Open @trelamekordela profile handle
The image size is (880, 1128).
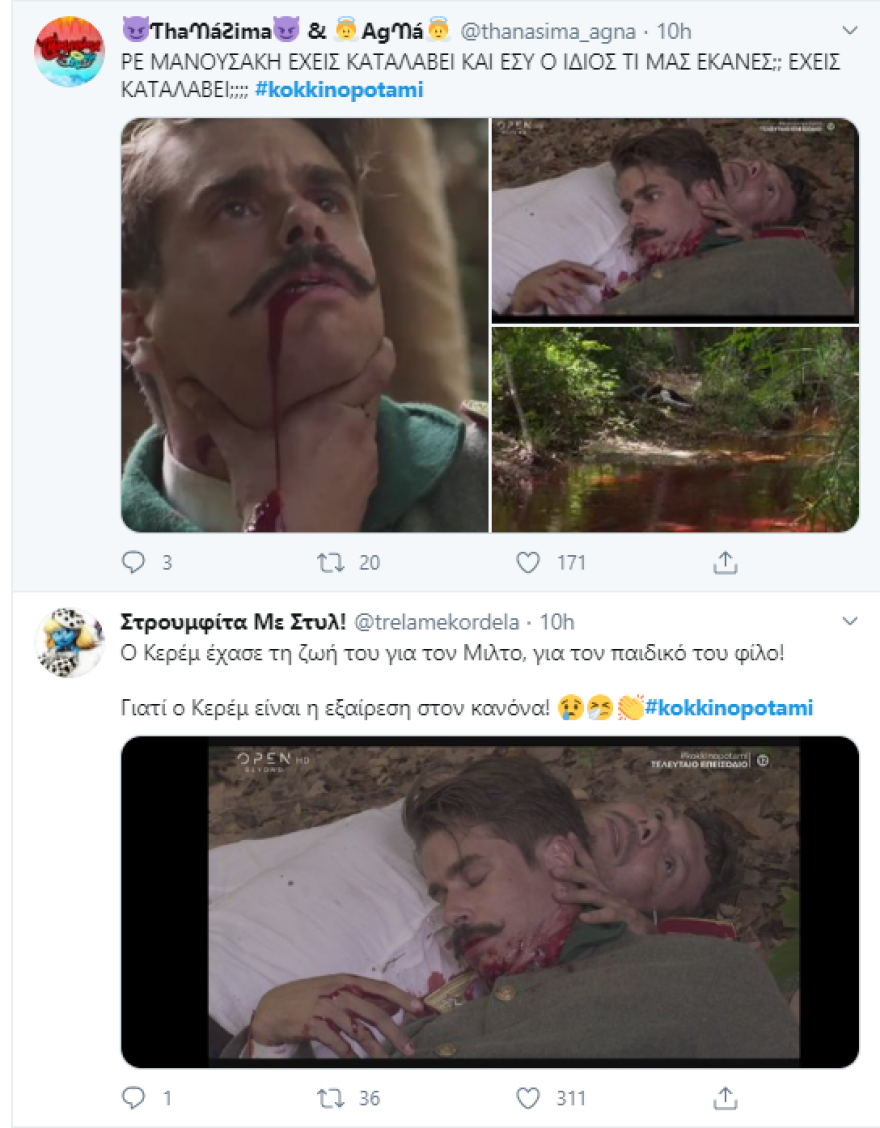coord(438,622)
